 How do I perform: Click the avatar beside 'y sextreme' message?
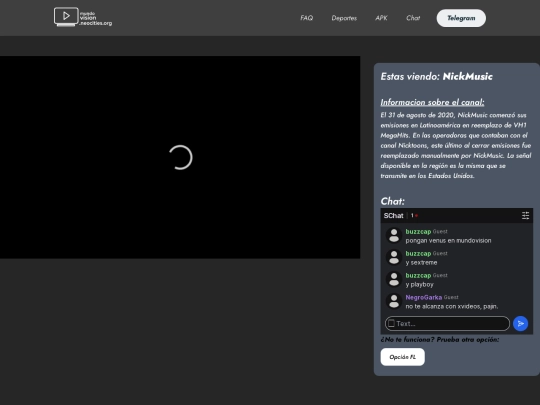pos(394,258)
